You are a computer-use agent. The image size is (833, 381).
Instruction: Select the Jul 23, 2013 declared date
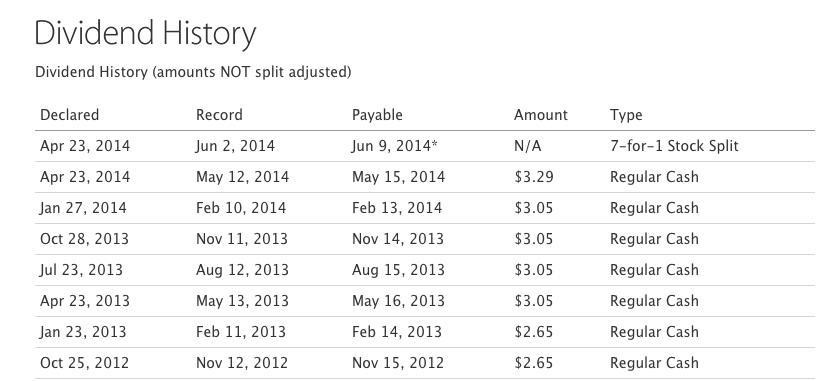pos(81,270)
